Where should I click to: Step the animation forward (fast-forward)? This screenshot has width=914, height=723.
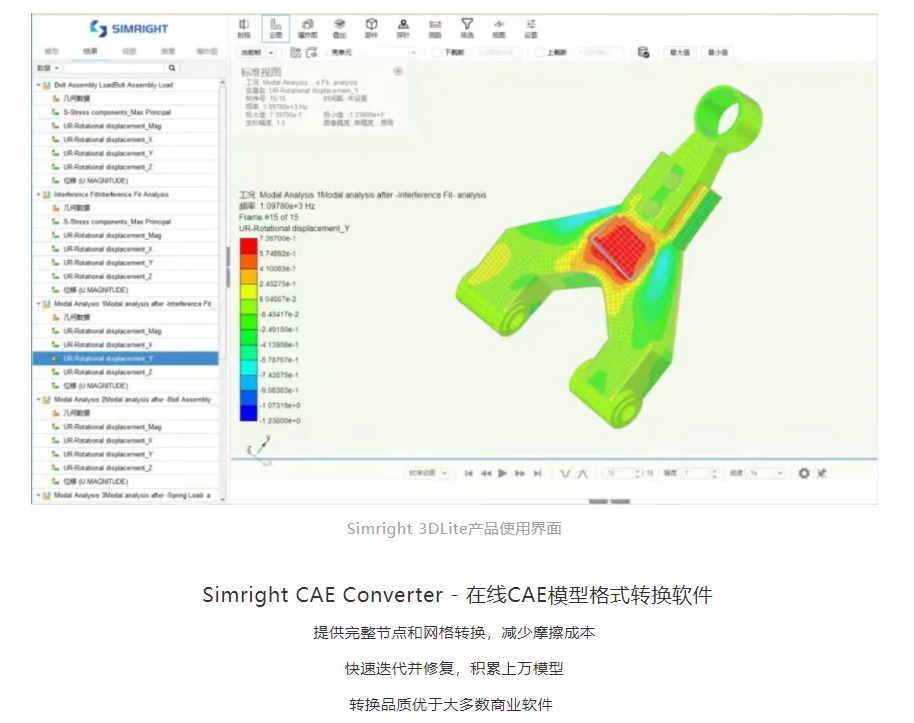pos(520,473)
